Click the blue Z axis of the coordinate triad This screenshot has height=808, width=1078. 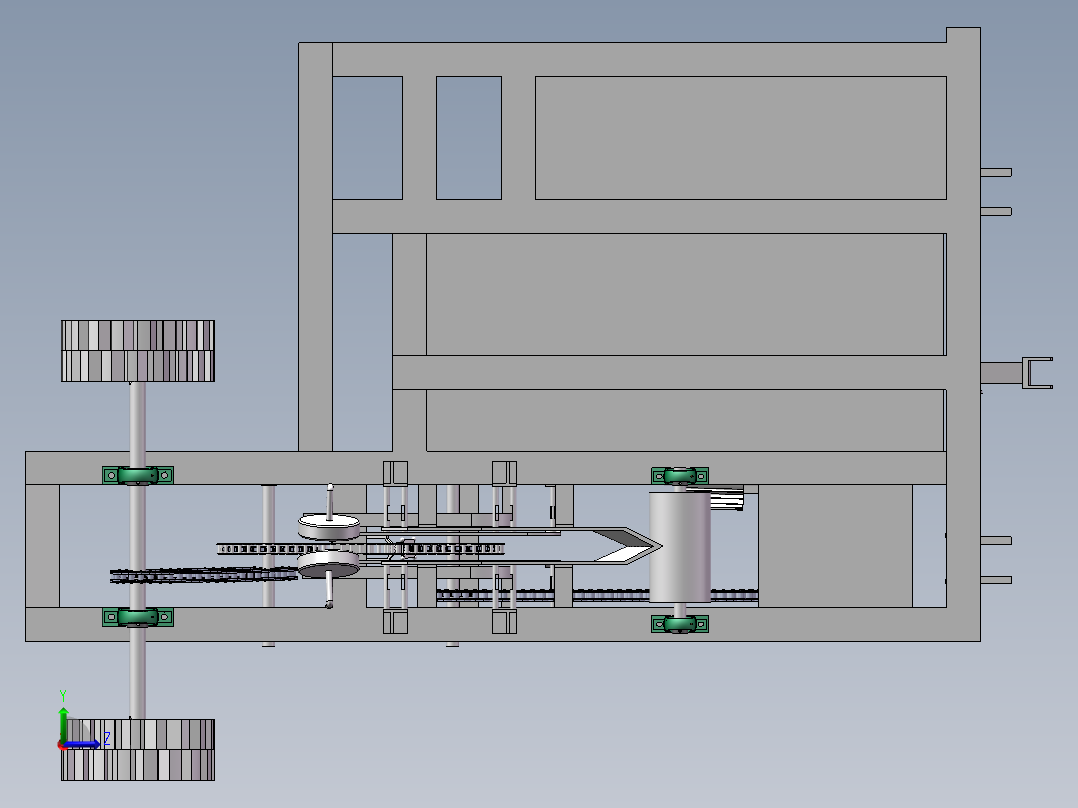[82, 744]
